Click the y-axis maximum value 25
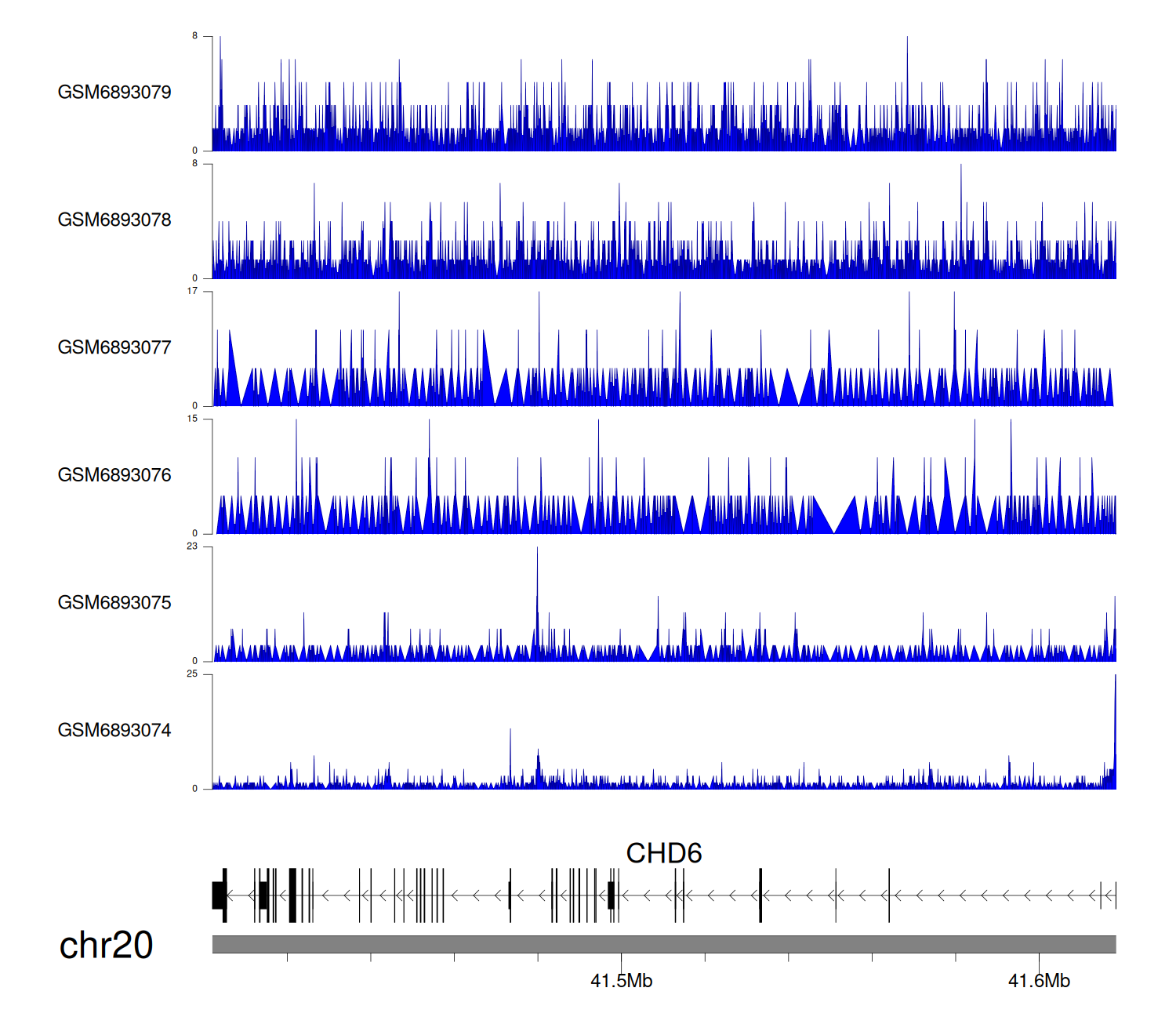This screenshot has height=1035, width=1176. [x=192, y=674]
